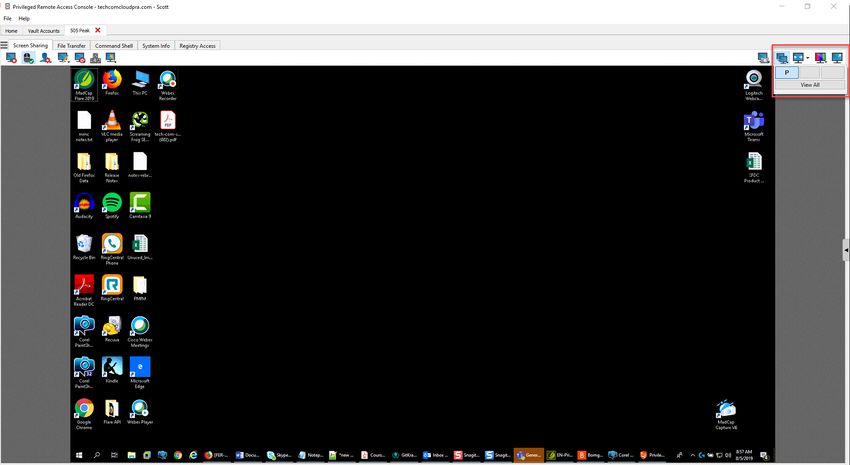Click Camtasia 9 desktop icon

click(140, 205)
